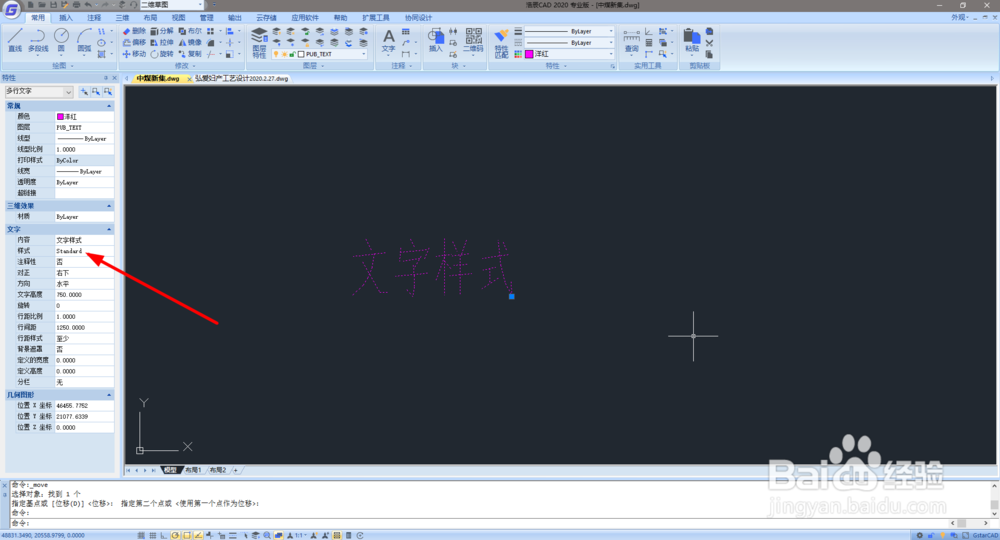Click the Text (文字) annotation tool
The width and height of the screenshot is (1000, 540).
(x=388, y=41)
